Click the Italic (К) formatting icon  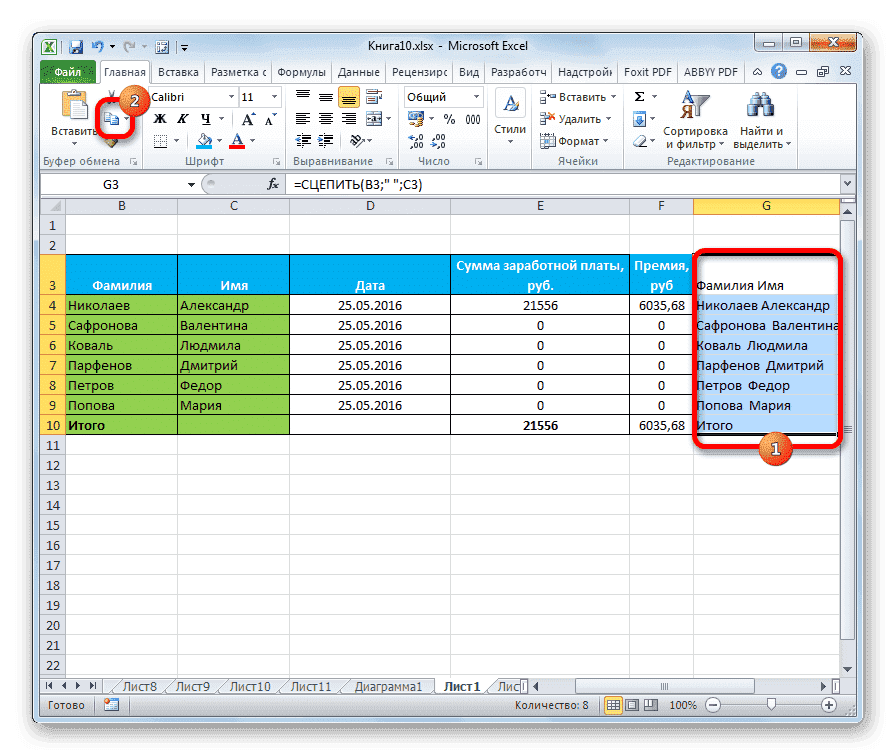(183, 119)
